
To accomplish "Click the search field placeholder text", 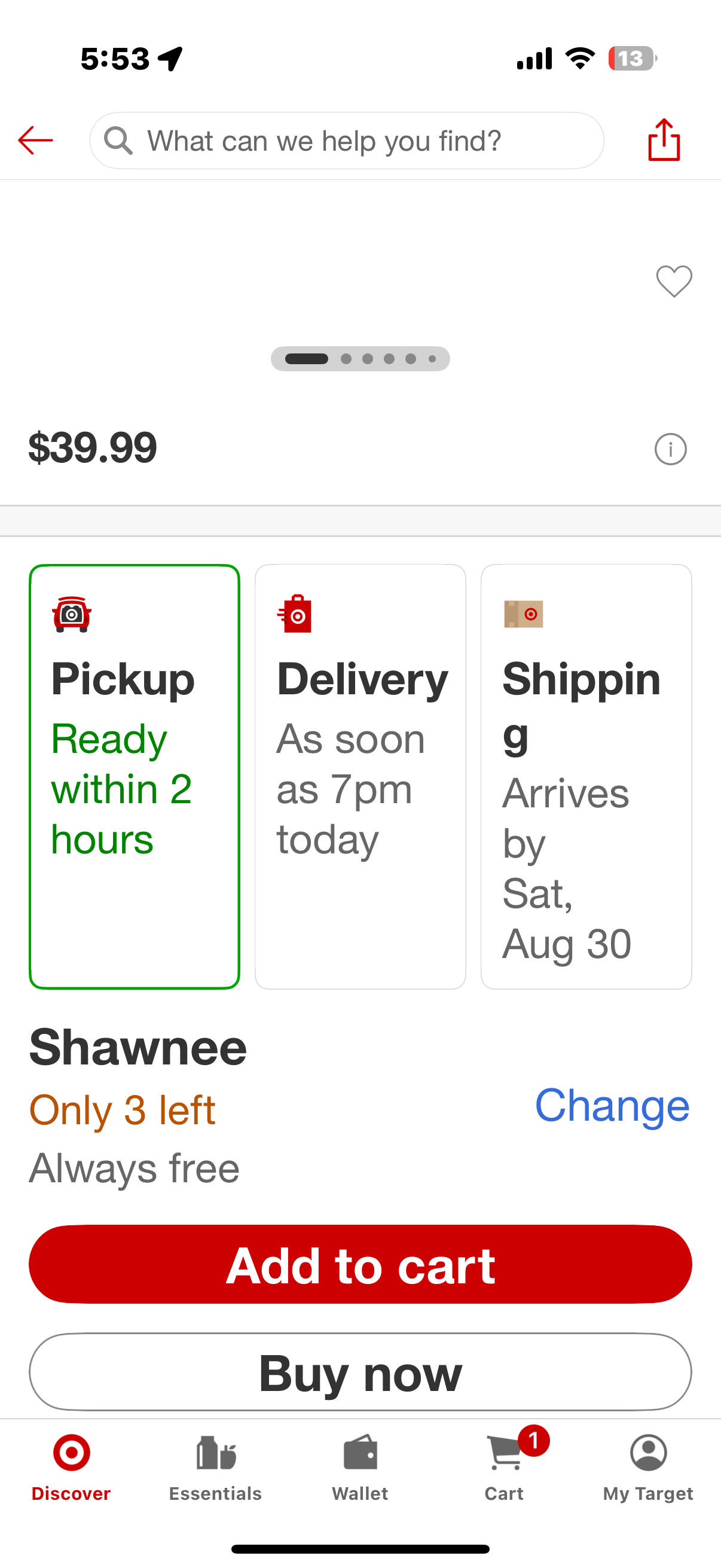I will point(324,141).
